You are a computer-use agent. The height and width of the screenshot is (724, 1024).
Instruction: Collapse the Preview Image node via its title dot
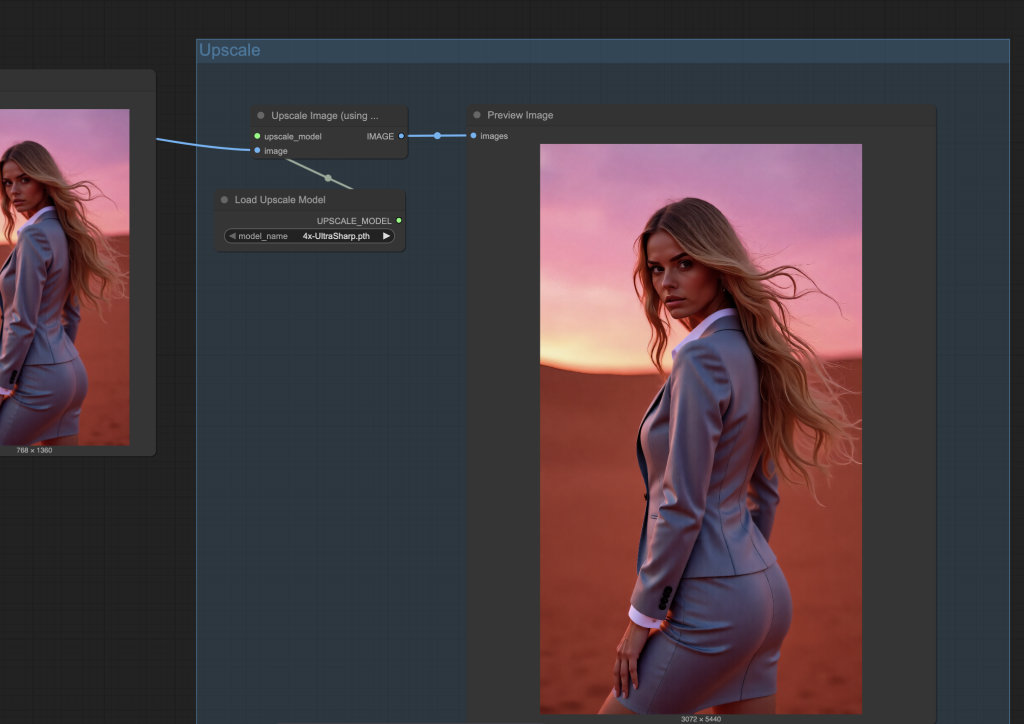click(477, 116)
